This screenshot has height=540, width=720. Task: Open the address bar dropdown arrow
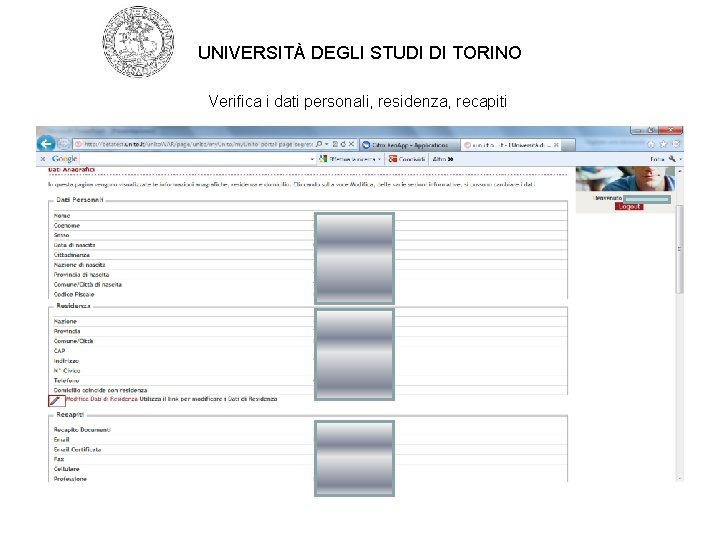point(327,144)
